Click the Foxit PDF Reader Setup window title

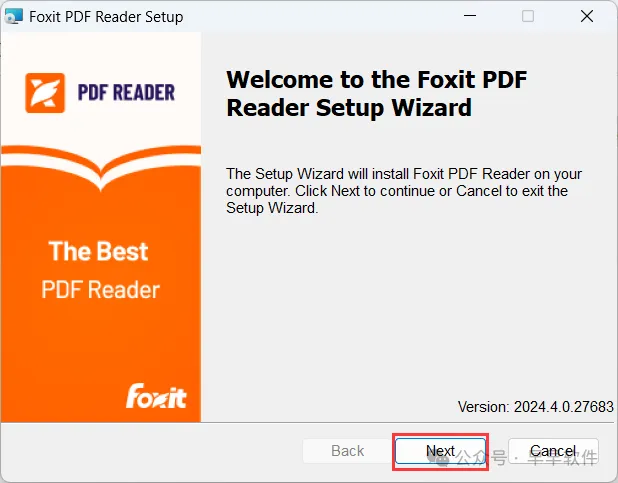pos(106,17)
